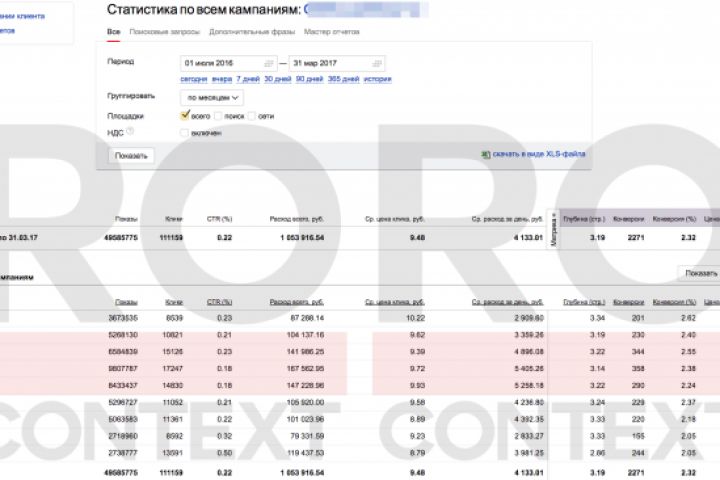Screen dimensions: 720x480
Task: Click the end date field 31 мар 2017
Action: [337, 63]
